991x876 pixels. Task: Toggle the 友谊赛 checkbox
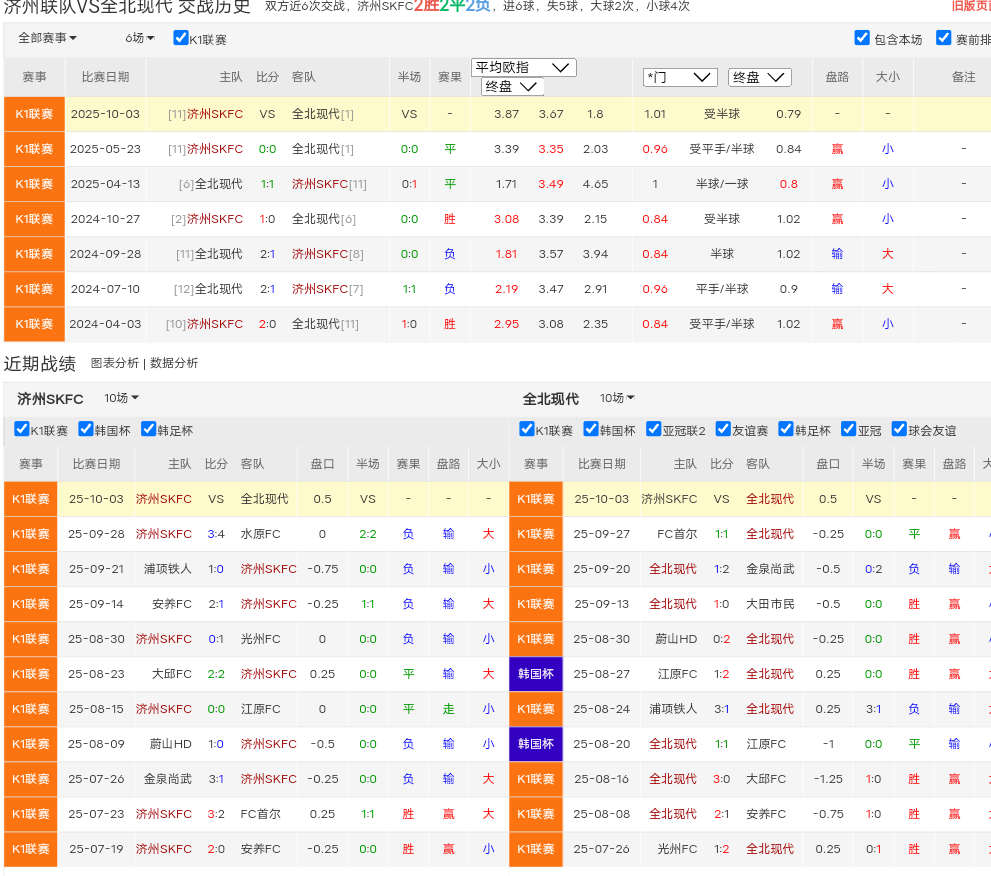coord(723,429)
